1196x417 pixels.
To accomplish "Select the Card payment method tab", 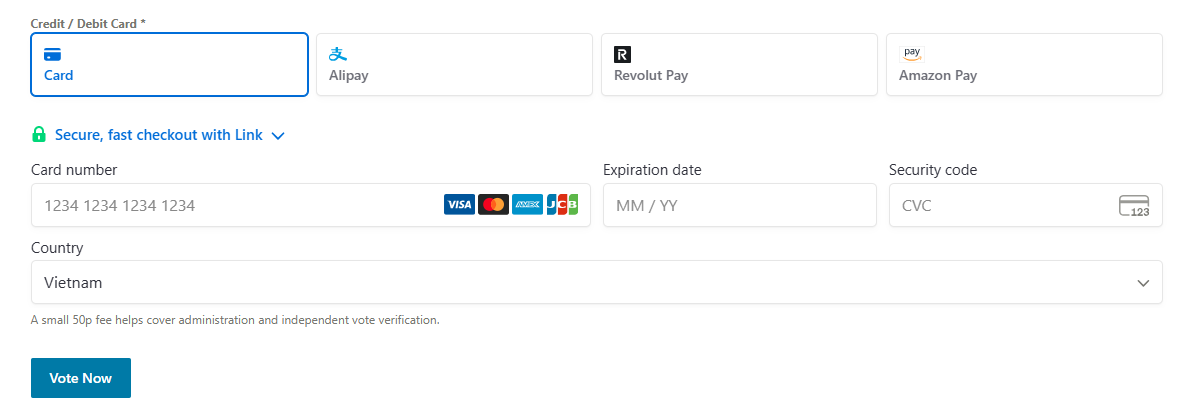I will click(169, 65).
